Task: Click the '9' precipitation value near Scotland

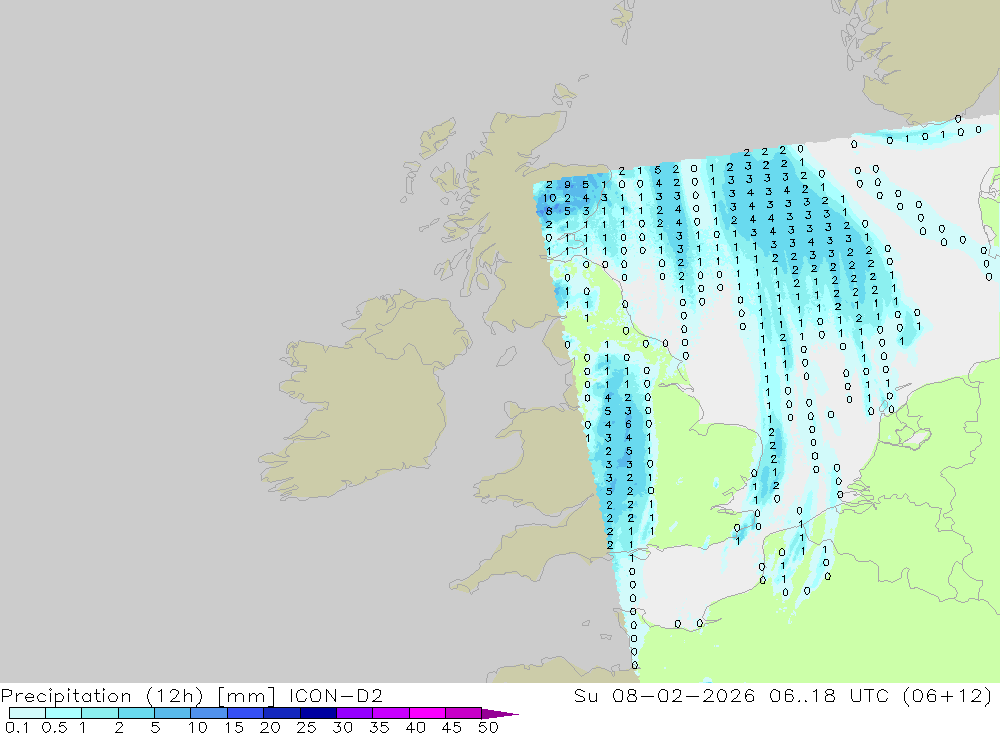Action: (x=567, y=185)
